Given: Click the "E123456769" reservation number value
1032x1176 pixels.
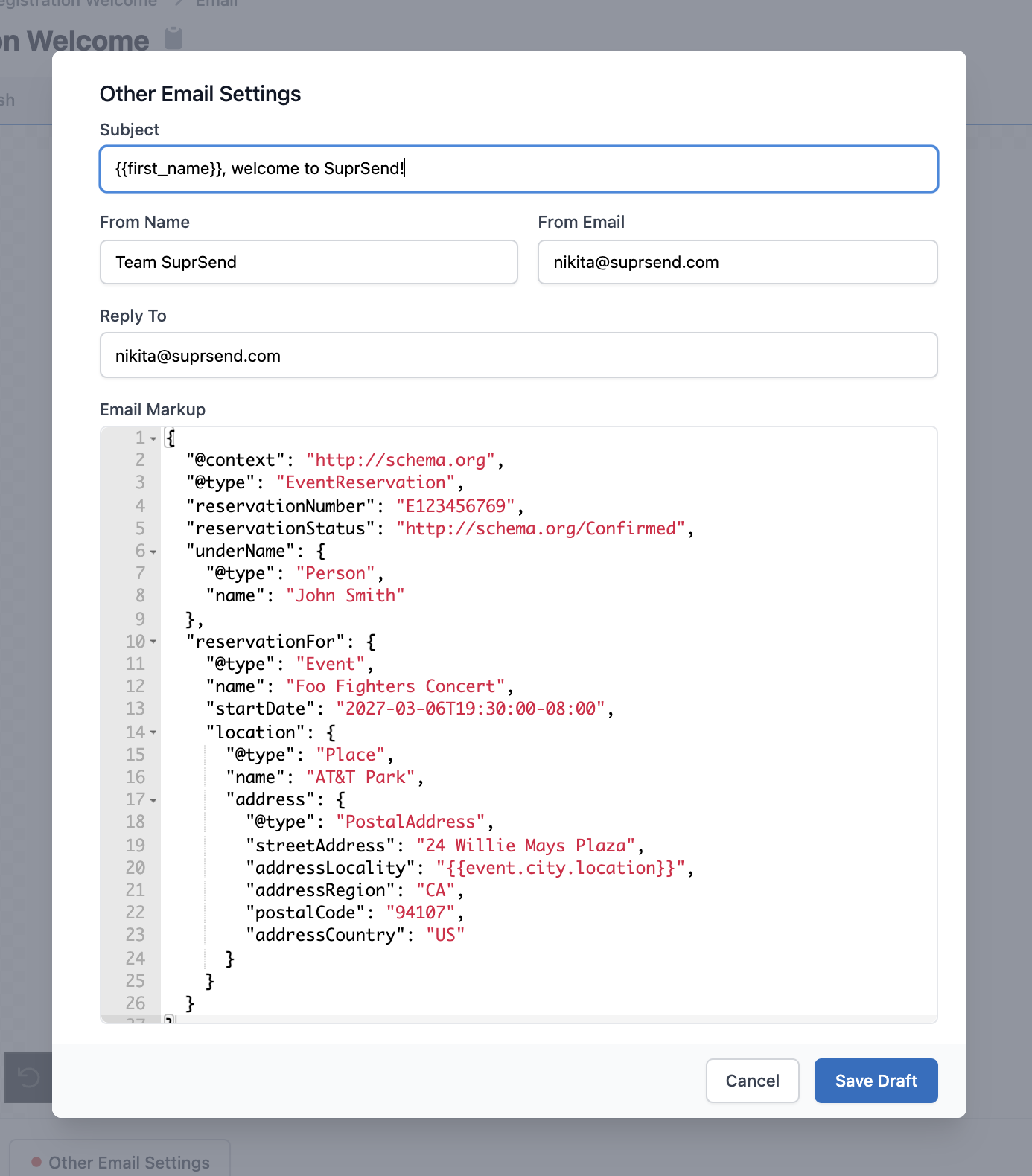Looking at the screenshot, I should coord(456,506).
